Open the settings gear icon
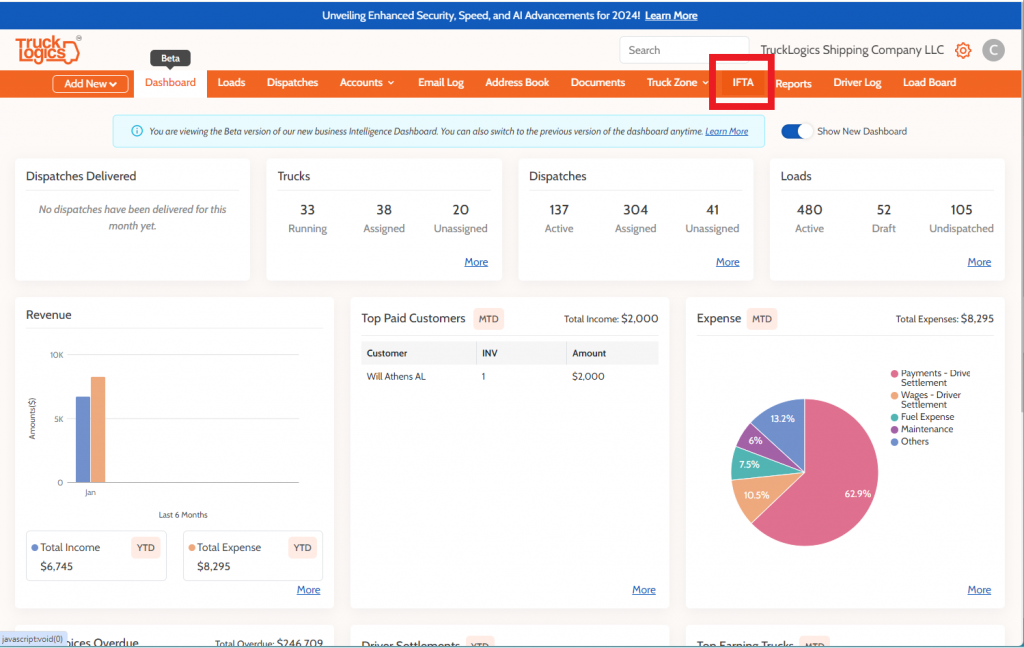This screenshot has height=648, width=1024. (963, 50)
